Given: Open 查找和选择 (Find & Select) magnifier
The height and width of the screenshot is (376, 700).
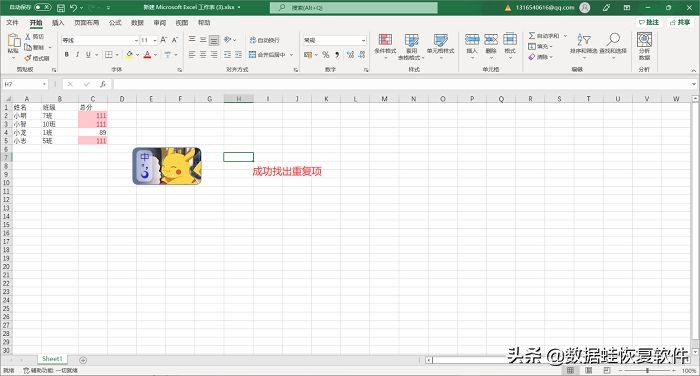Looking at the screenshot, I should [613, 46].
